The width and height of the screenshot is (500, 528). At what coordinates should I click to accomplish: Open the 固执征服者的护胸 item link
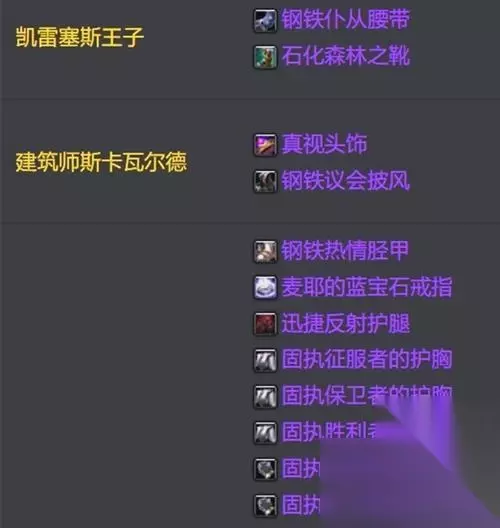point(367,359)
